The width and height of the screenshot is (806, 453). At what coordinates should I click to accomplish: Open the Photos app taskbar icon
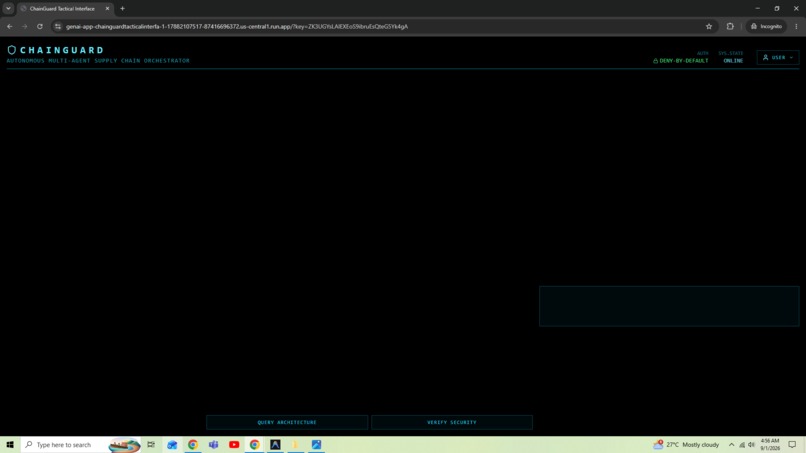[316, 445]
